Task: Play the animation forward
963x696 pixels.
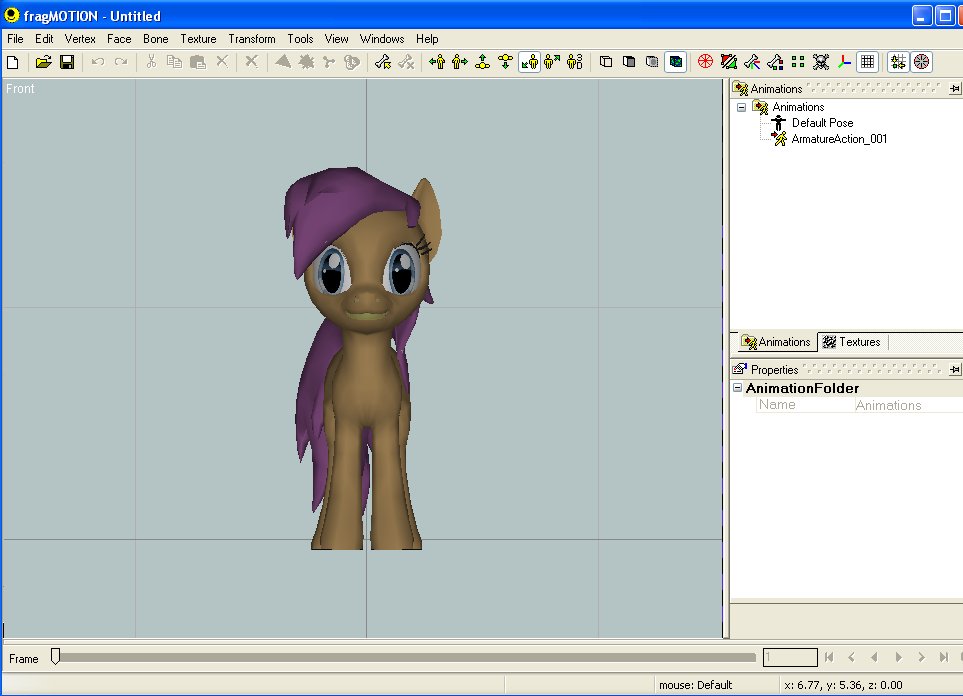Action: pyautogui.click(x=898, y=657)
